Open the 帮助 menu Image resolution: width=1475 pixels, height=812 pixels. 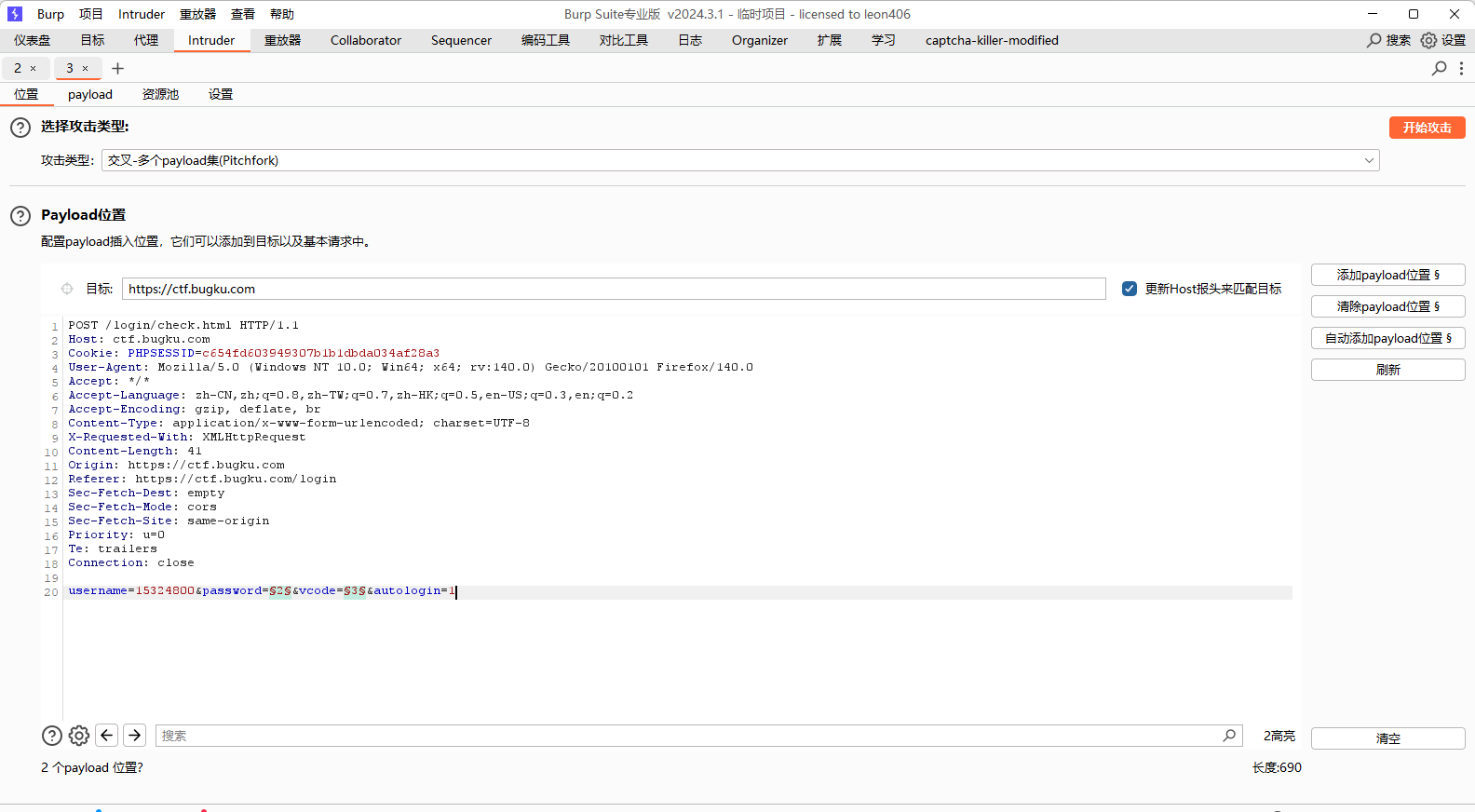[282, 14]
